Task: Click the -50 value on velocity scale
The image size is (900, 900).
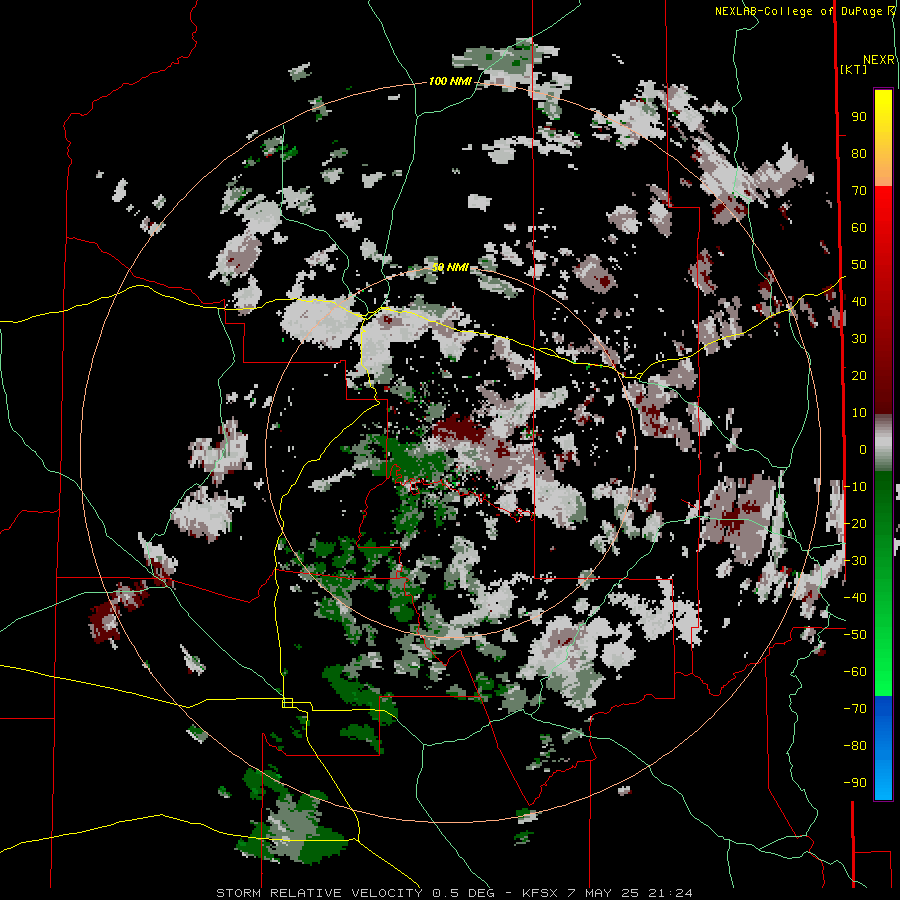Action: (x=855, y=635)
